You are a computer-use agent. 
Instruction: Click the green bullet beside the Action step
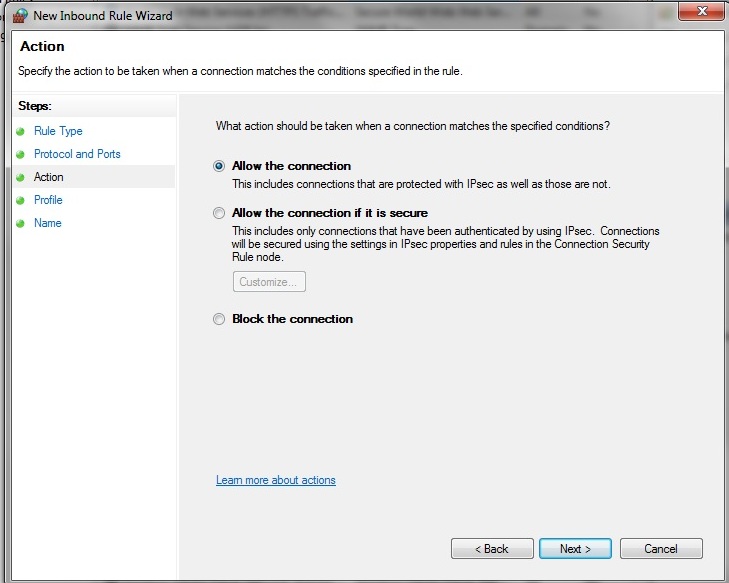(x=19, y=177)
